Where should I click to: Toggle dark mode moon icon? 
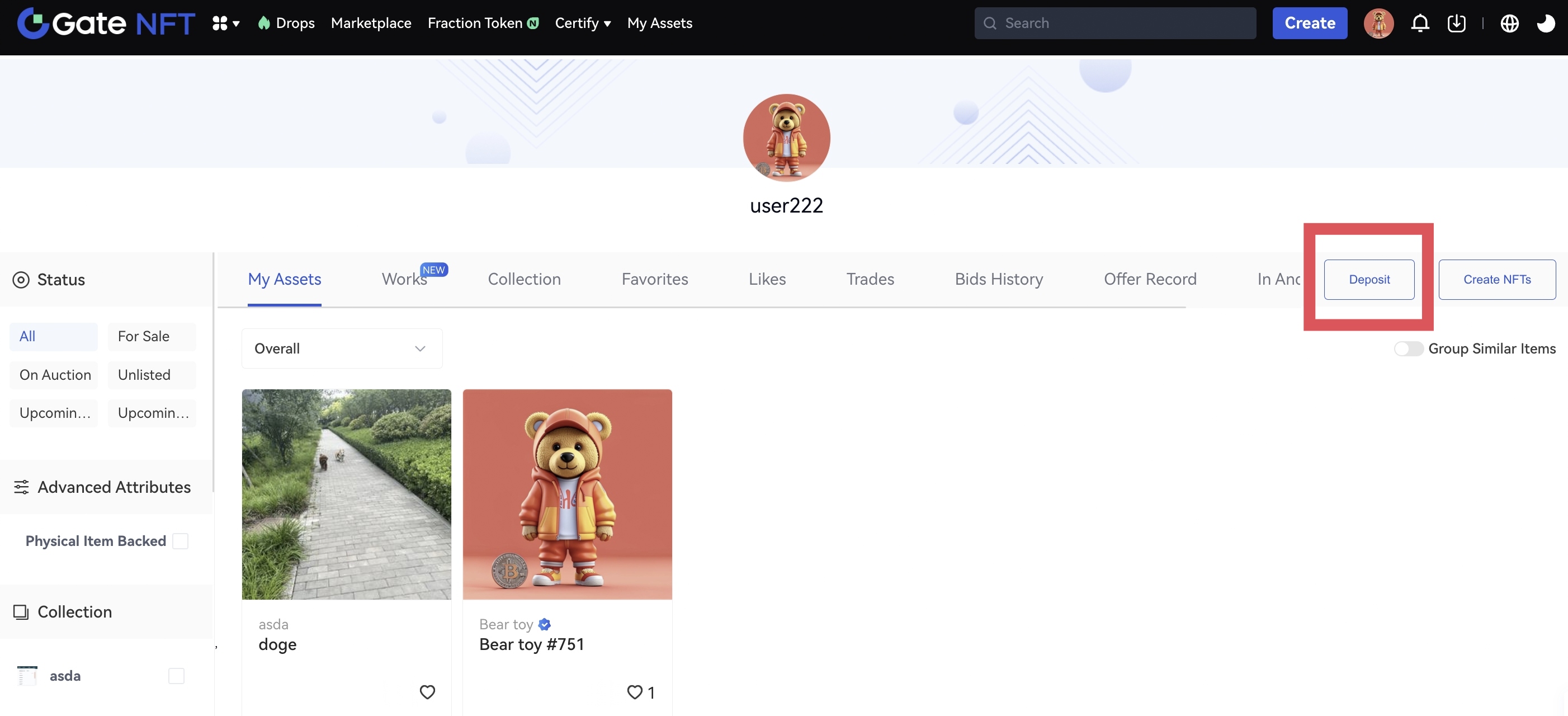[1545, 23]
